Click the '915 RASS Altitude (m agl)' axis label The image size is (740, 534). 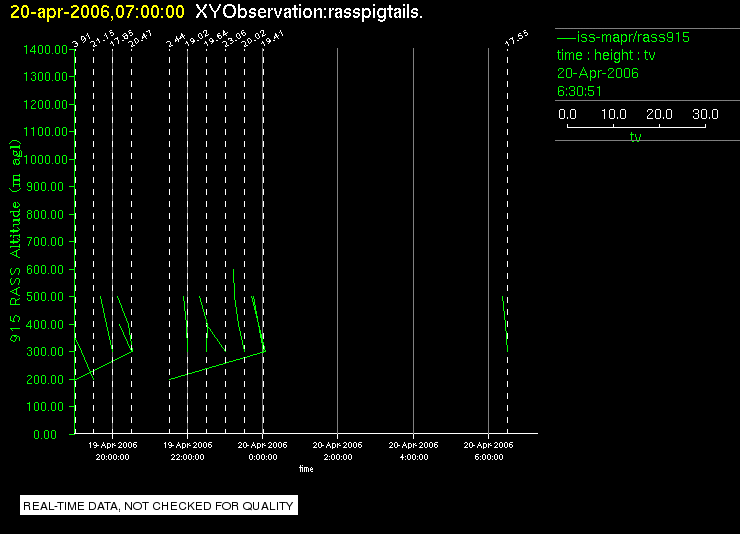(16, 241)
